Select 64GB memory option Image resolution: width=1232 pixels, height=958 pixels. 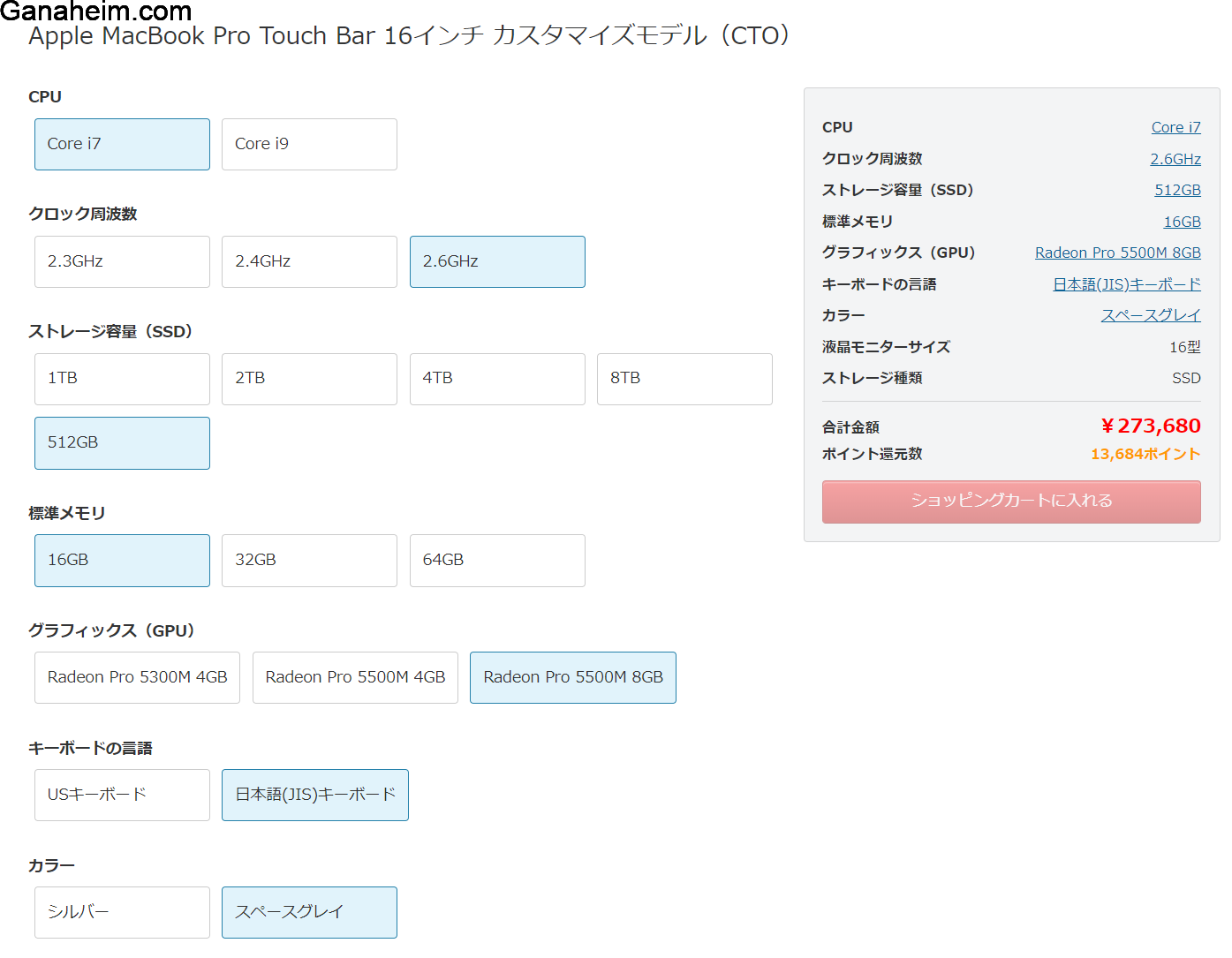[497, 560]
